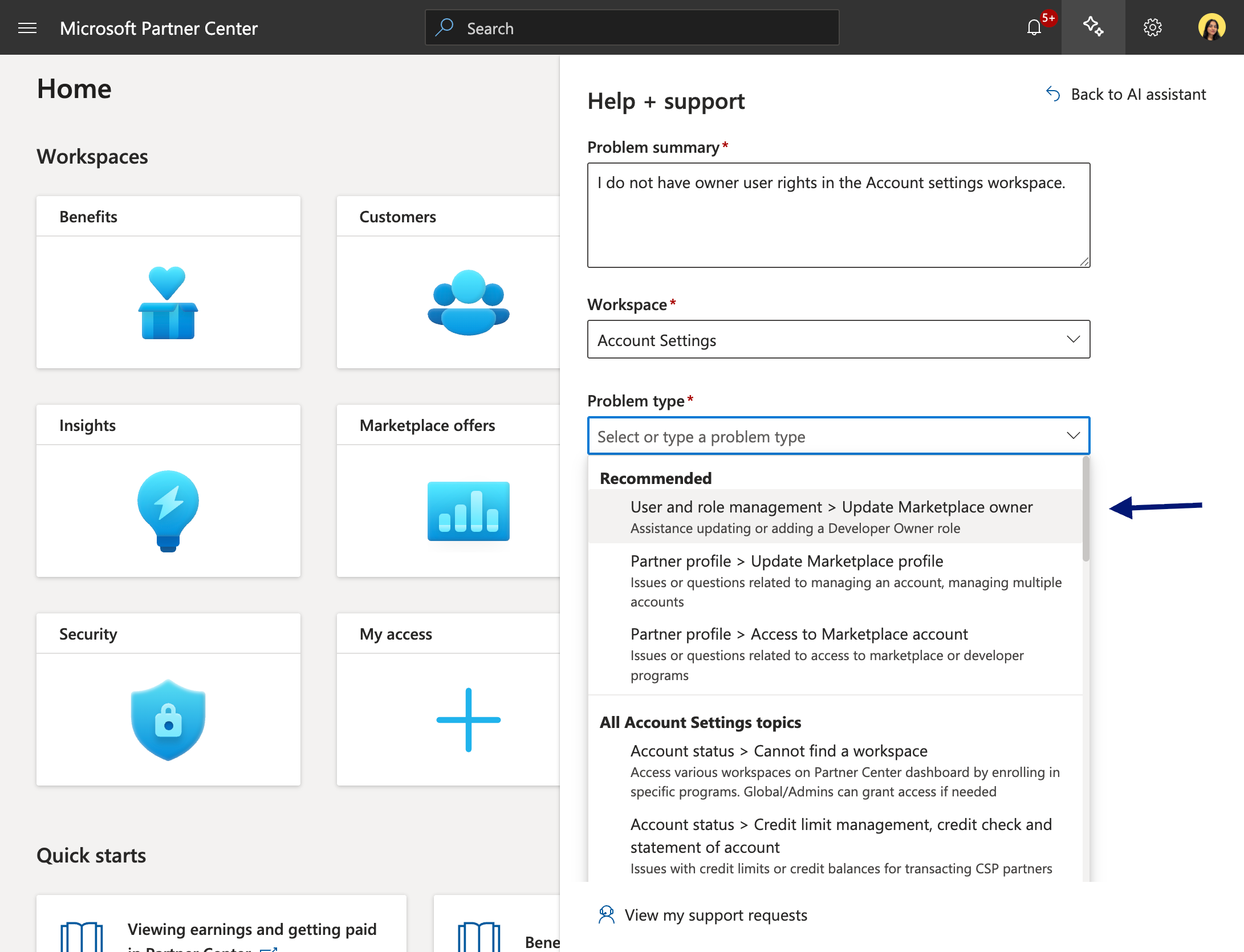Click the Insights card header
This screenshot has width=1244, height=952.
point(168,425)
